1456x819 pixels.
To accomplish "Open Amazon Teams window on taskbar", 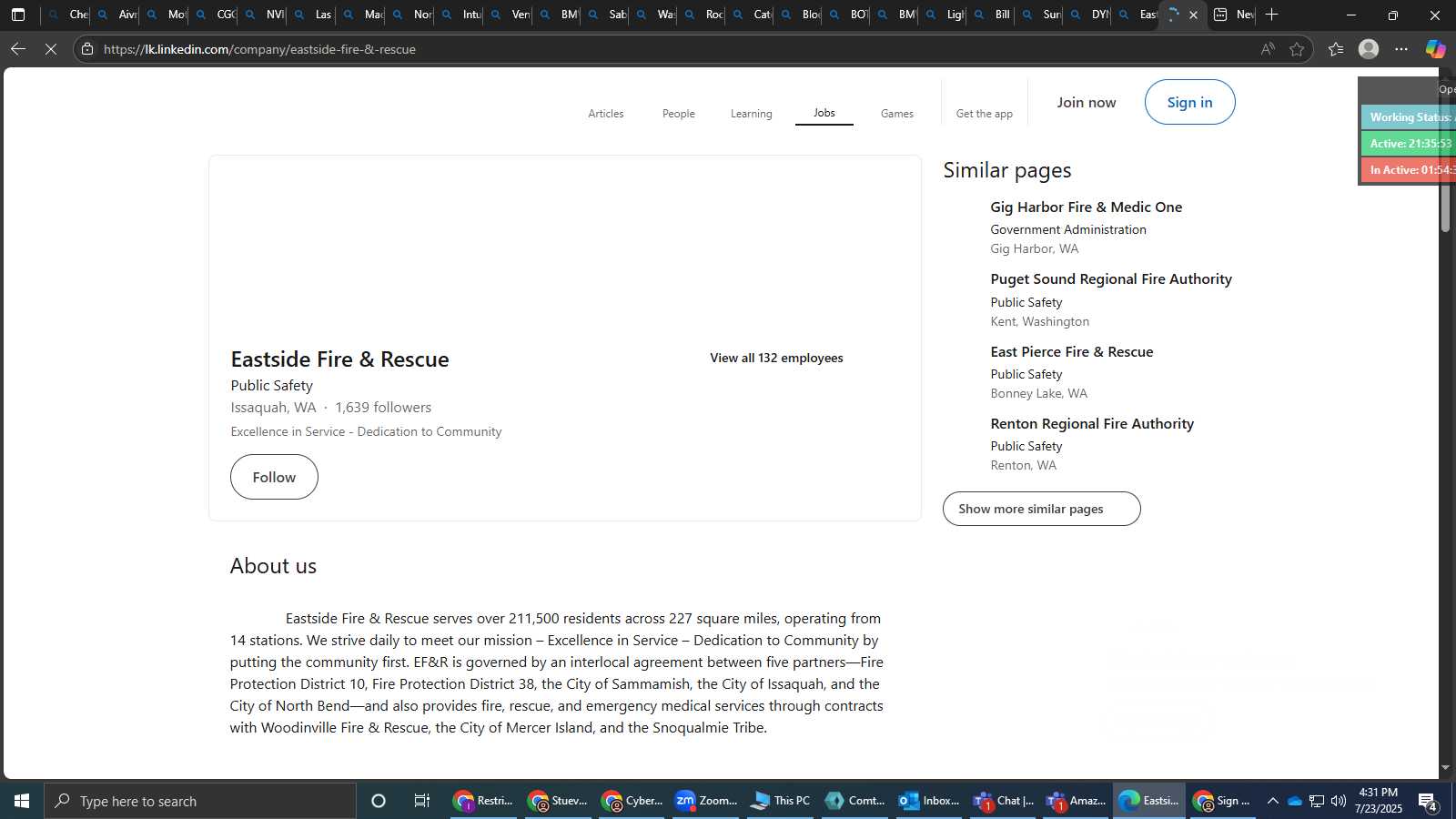I will (1076, 801).
